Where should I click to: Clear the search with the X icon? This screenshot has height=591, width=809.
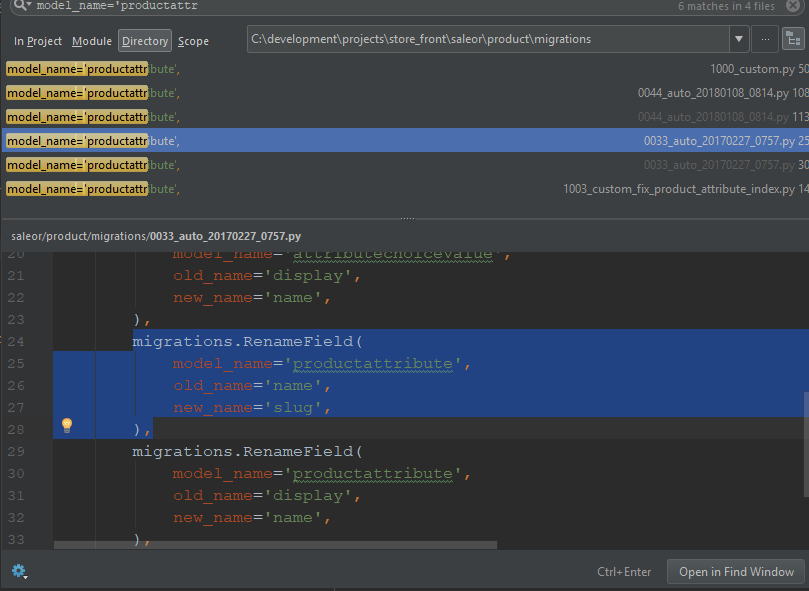point(793,6)
